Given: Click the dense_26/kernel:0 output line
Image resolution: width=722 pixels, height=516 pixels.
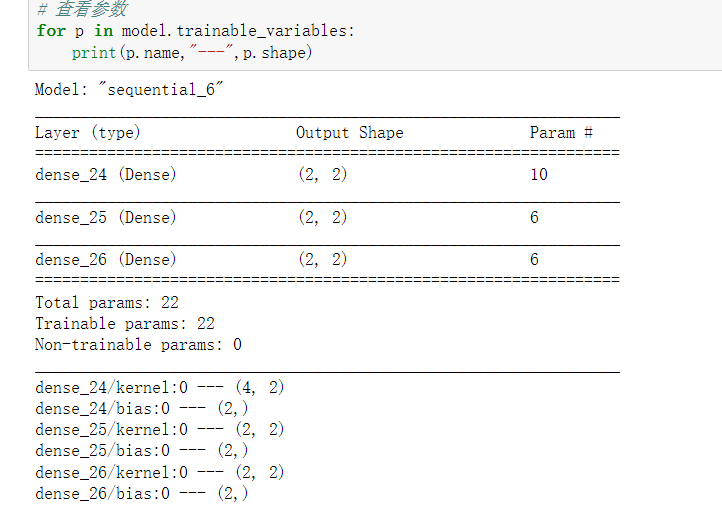Looking at the screenshot, I should click(160, 472).
